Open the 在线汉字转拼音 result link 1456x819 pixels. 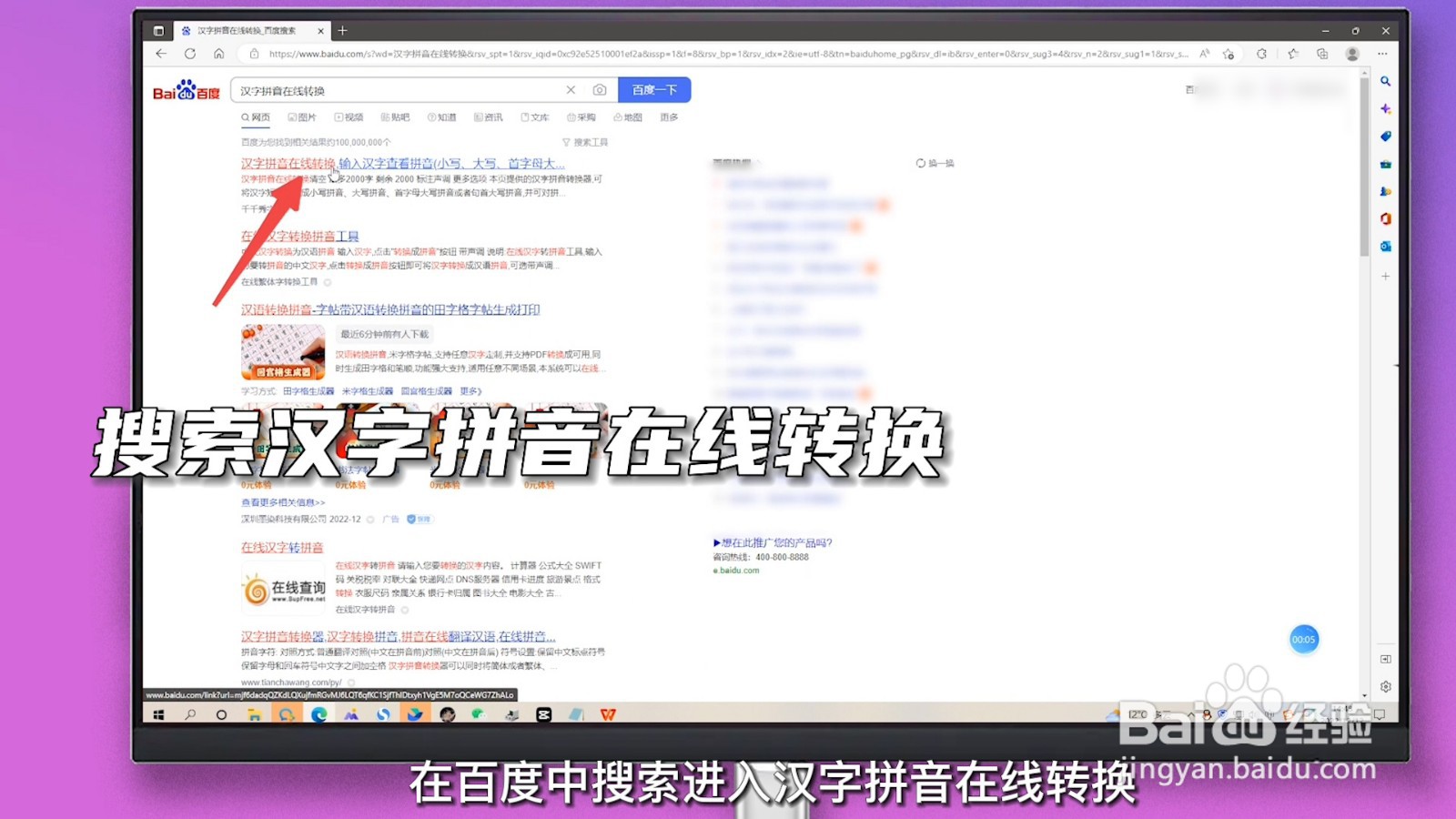click(282, 548)
